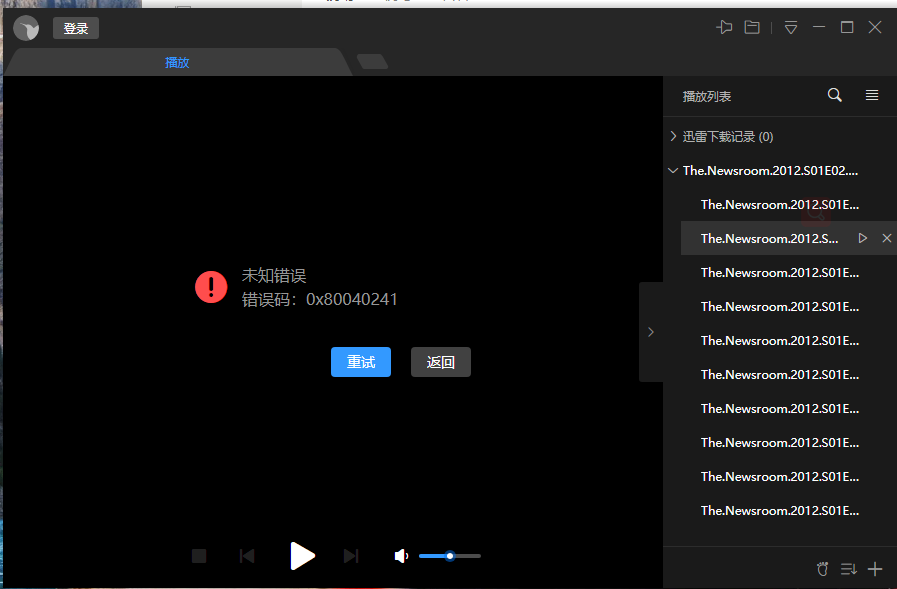
Task: Collapse the playlist panel with side arrow
Action: [651, 331]
